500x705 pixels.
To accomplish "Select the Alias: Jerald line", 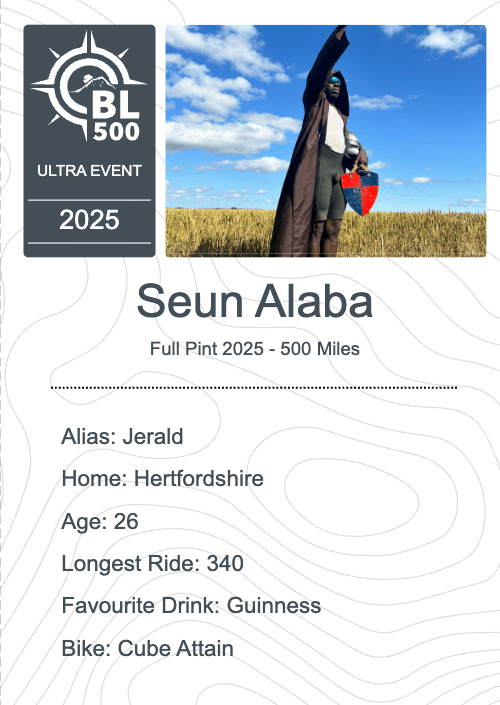I will 122,437.
